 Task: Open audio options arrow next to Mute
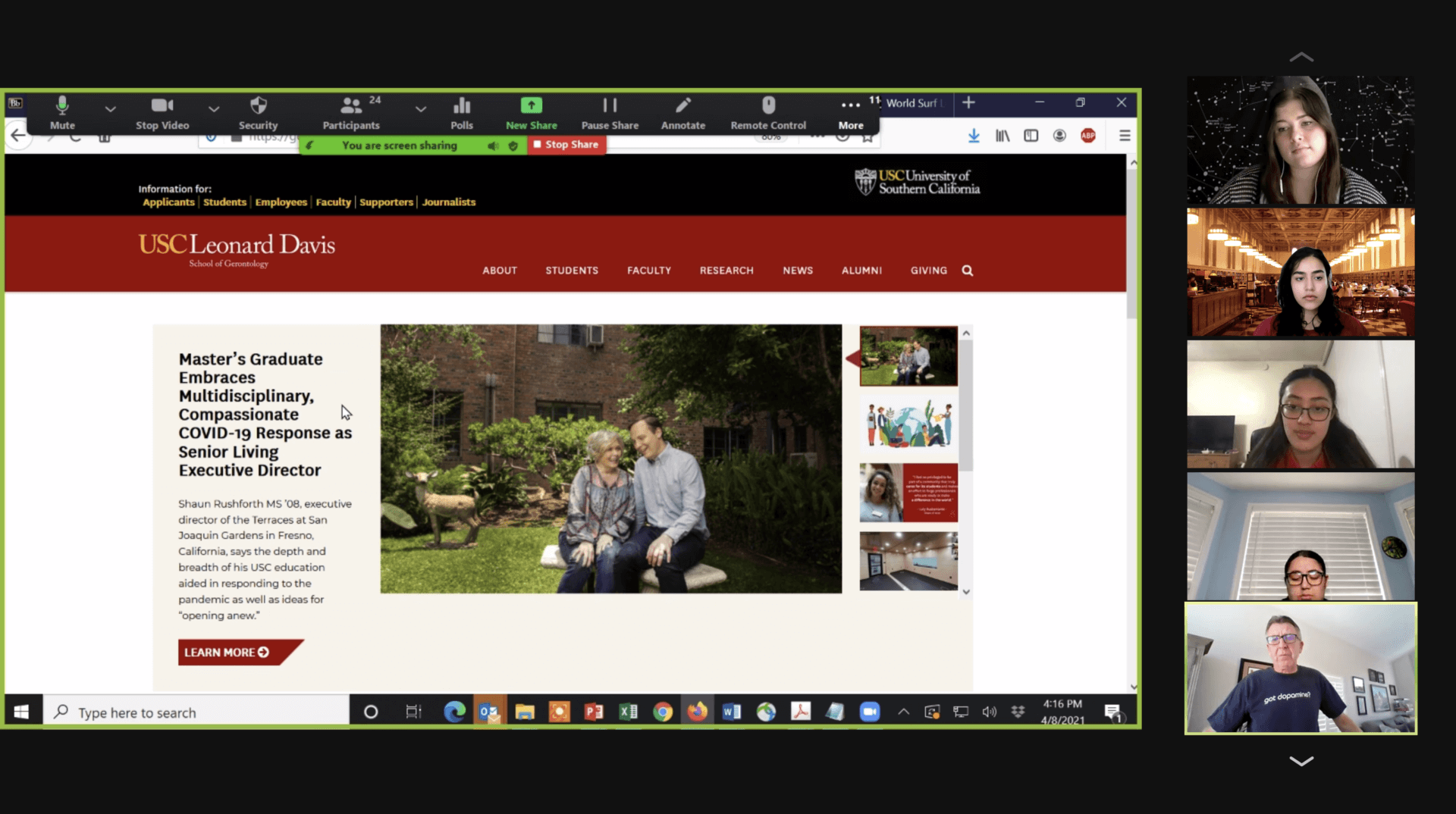coord(111,109)
